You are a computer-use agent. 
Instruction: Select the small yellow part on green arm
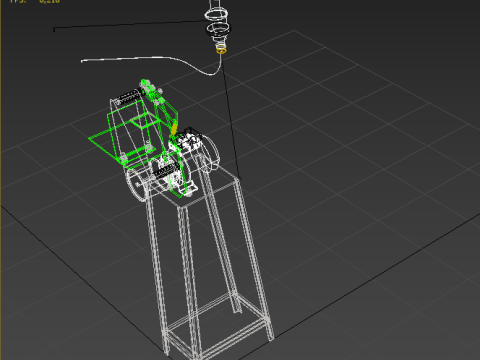click(174, 129)
